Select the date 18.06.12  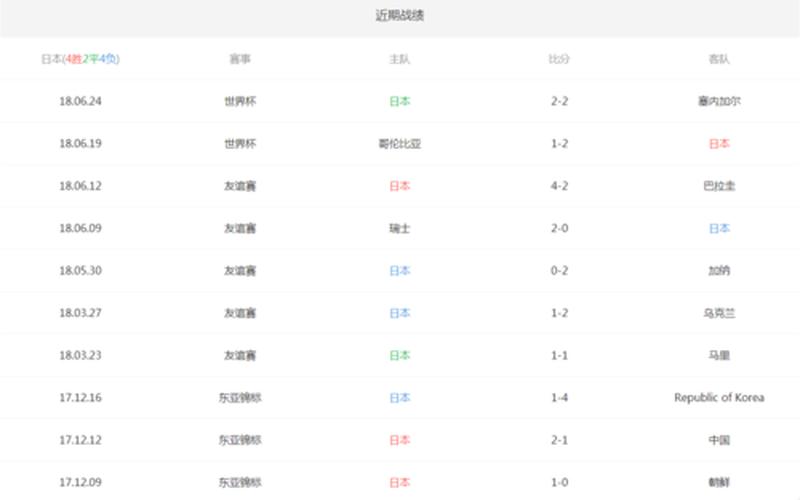tap(80, 186)
